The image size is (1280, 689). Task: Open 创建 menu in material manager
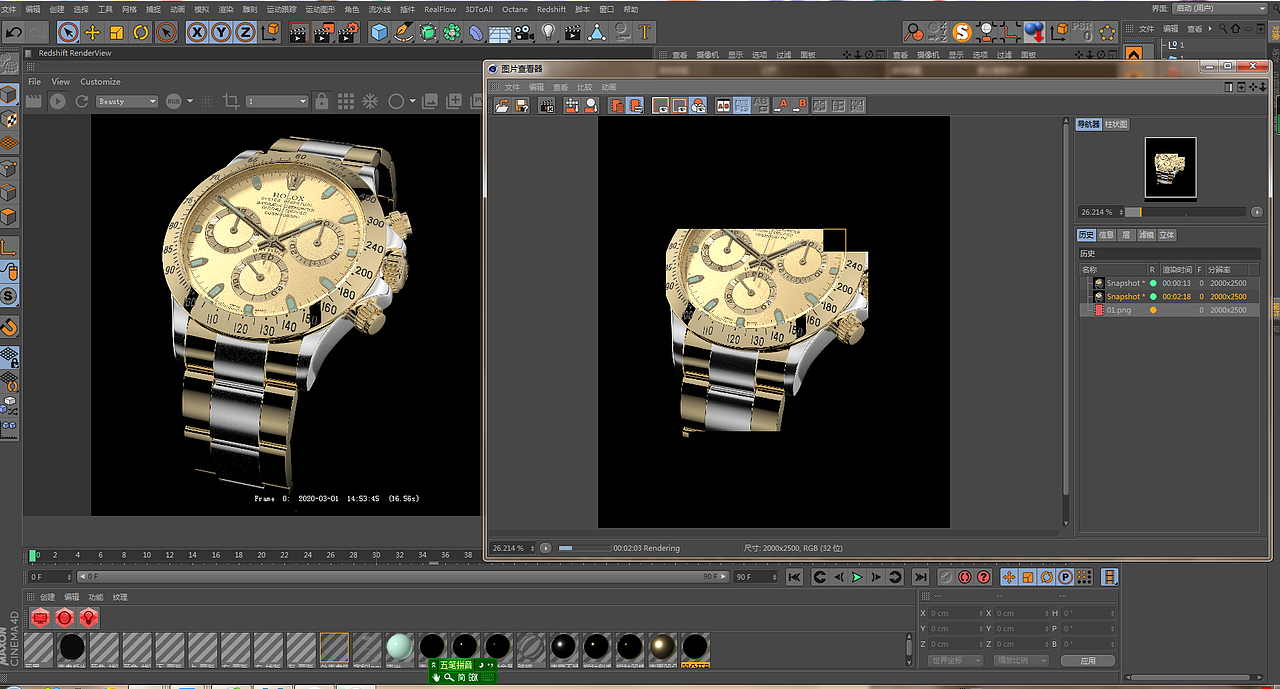(47, 597)
